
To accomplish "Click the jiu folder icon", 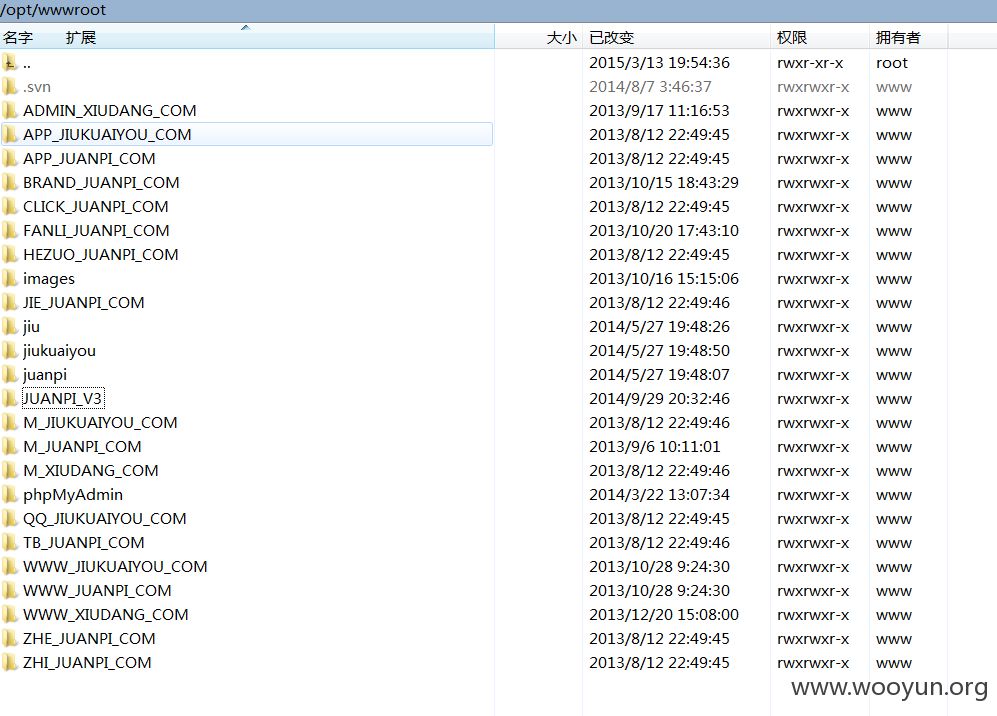I will click(10, 326).
